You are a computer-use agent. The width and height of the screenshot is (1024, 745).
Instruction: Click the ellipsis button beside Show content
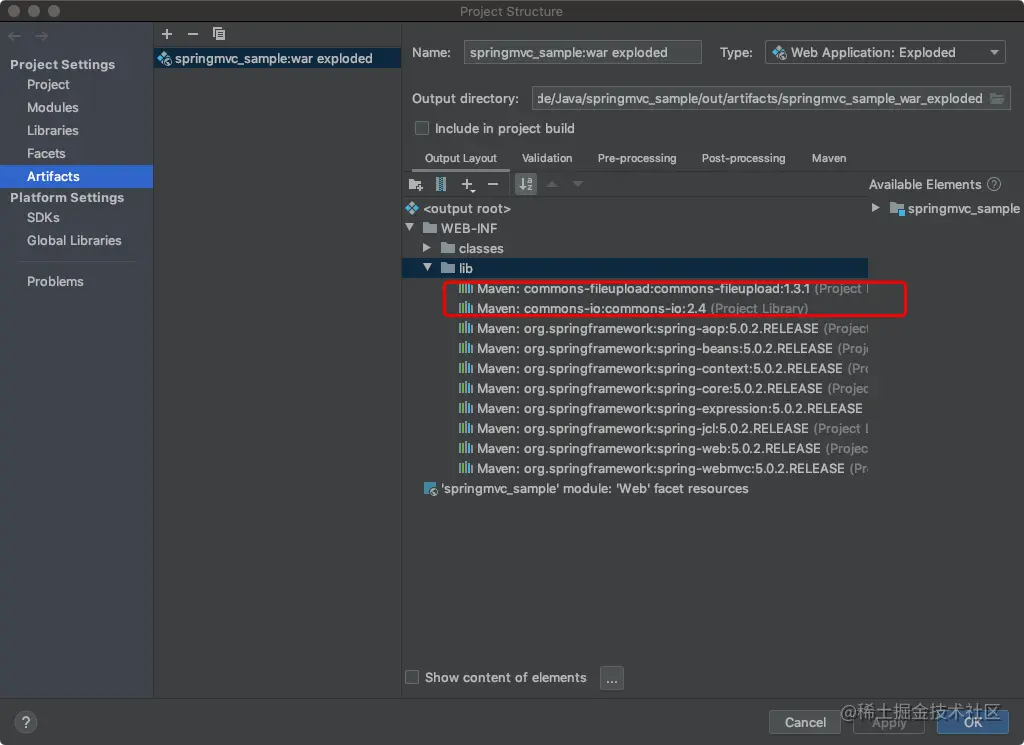(x=611, y=678)
